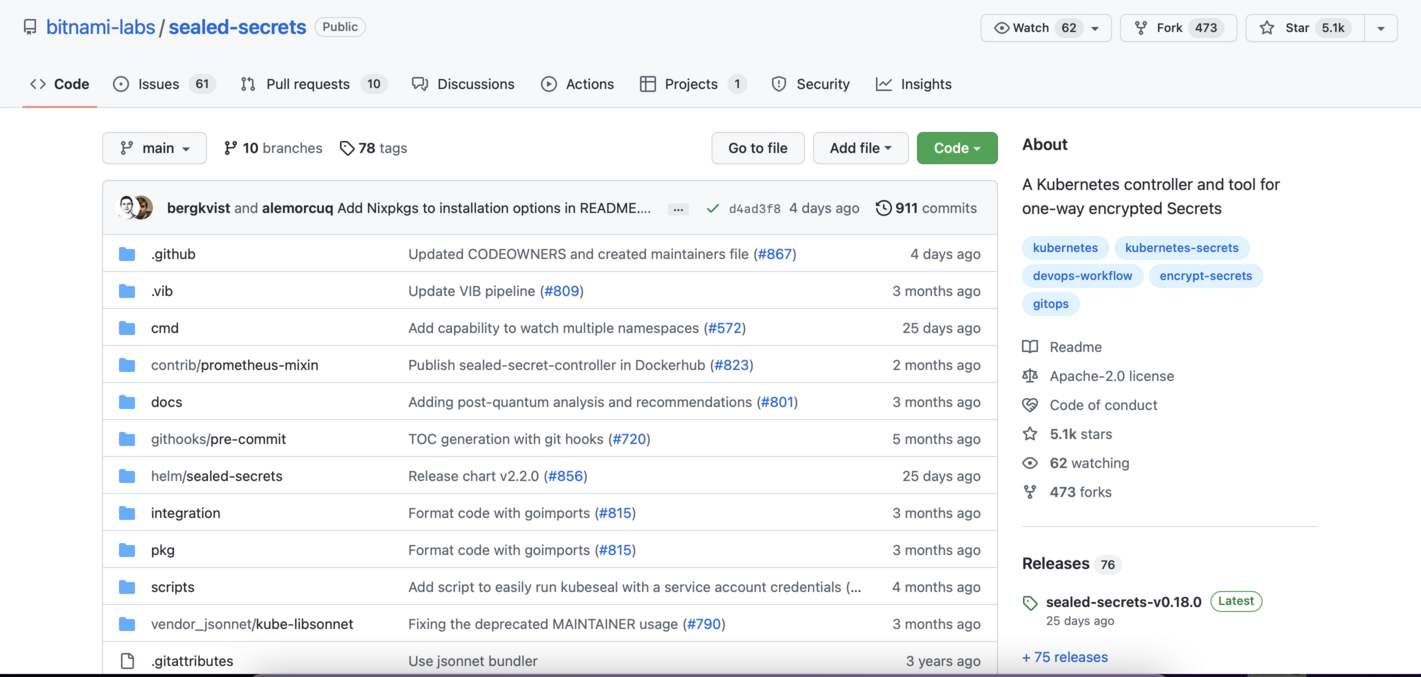Open the Add file dropdown
The image size is (1421, 677).
tap(860, 148)
